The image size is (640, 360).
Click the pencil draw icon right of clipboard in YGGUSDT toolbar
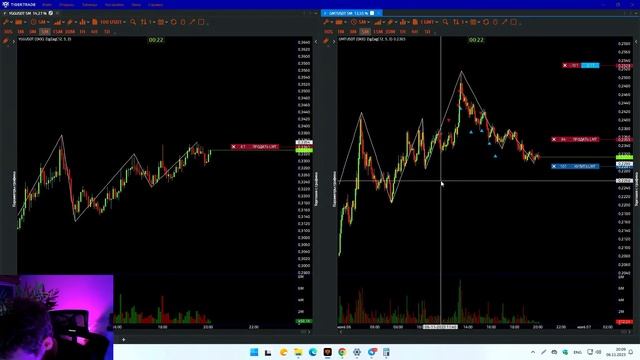(192, 22)
